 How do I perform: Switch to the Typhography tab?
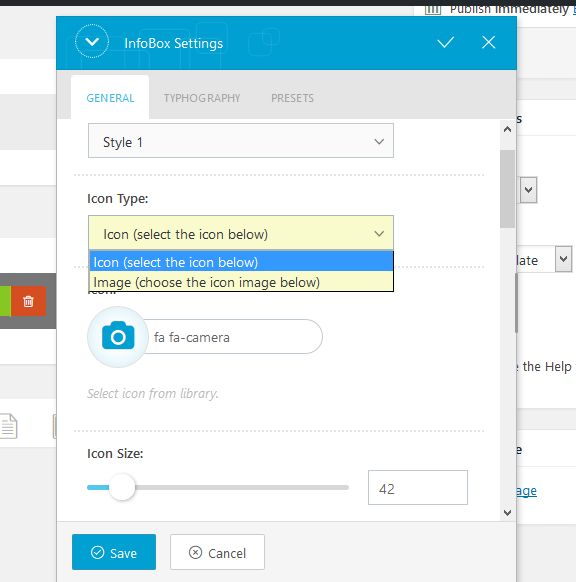[x=202, y=98]
